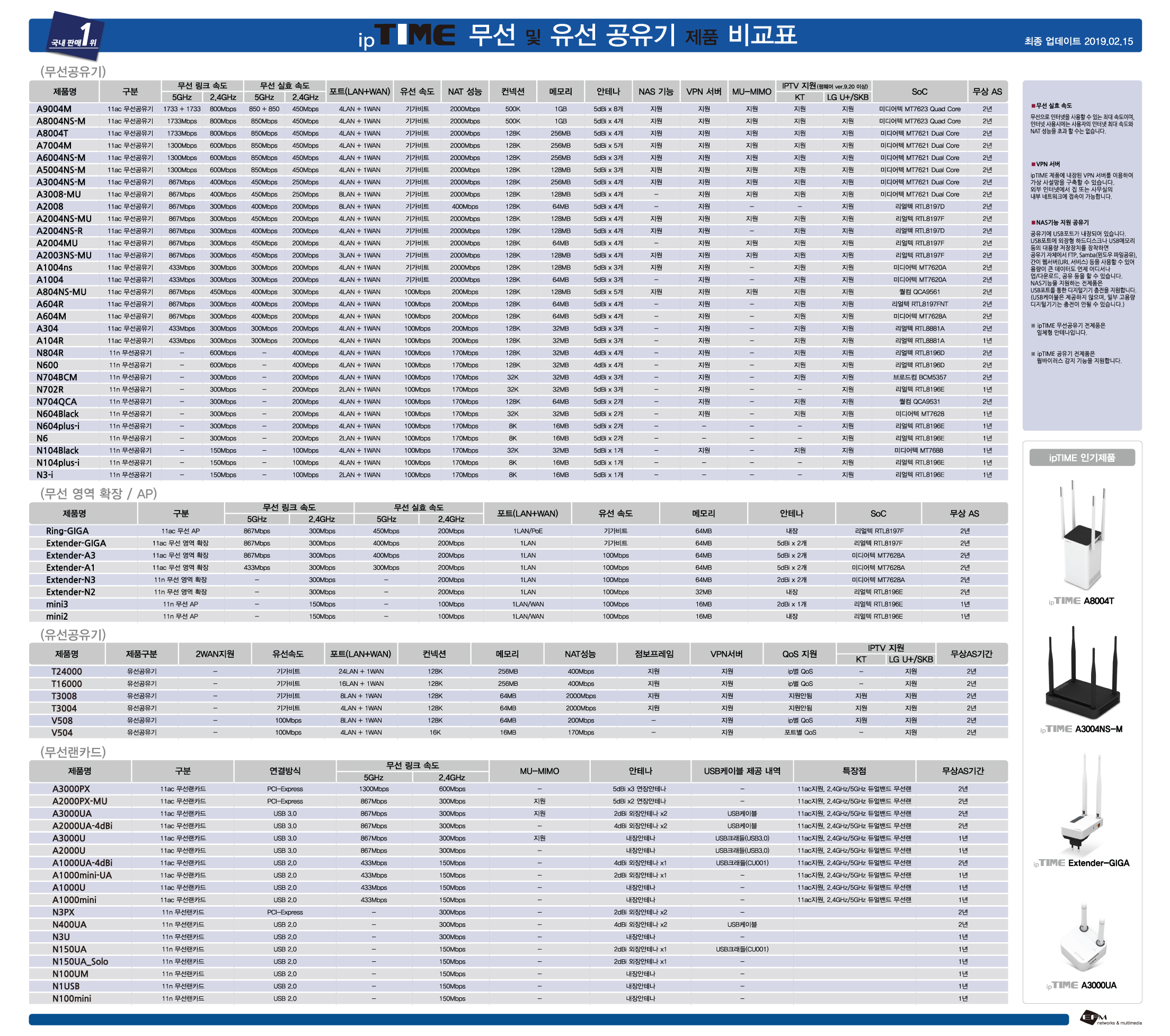Screen dimensions: 1170x1036
Task: Select the Extender-N2 product name
Action: coord(71,592)
